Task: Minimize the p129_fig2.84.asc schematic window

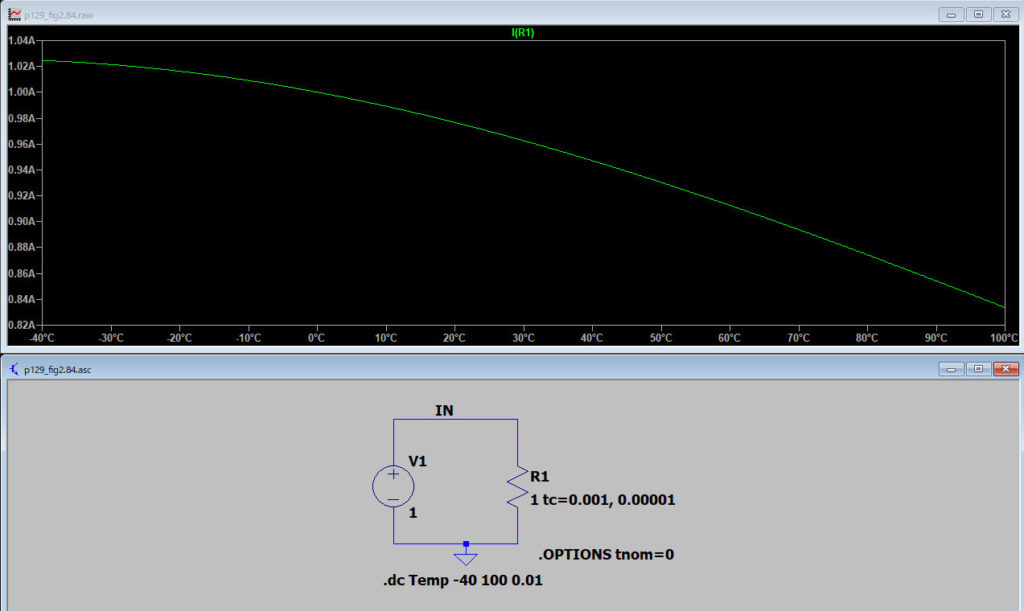Action: click(950, 369)
